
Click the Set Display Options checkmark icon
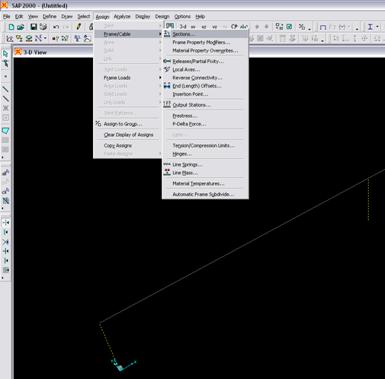(x=289, y=27)
